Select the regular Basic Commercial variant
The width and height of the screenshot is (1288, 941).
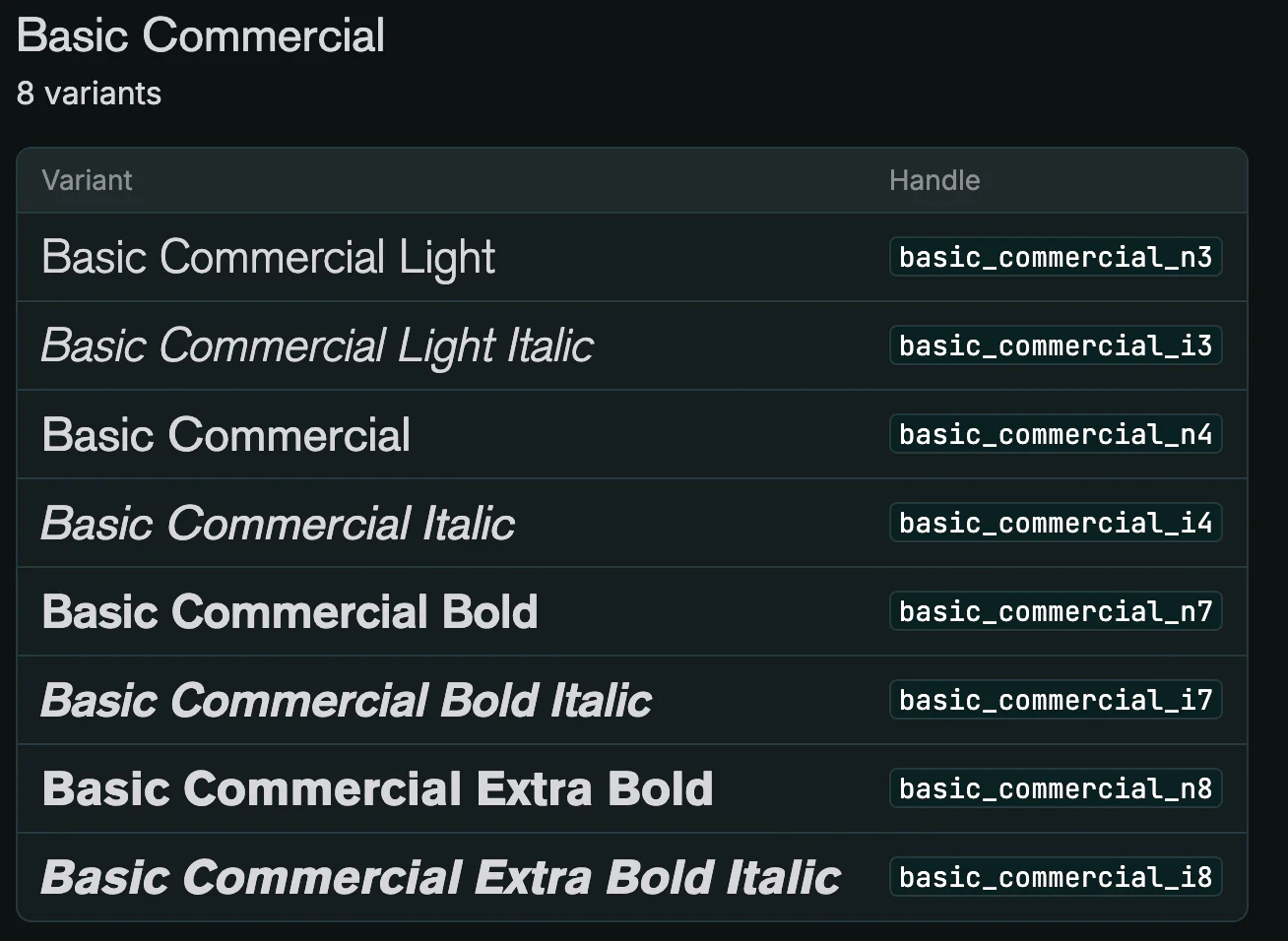[x=225, y=434]
